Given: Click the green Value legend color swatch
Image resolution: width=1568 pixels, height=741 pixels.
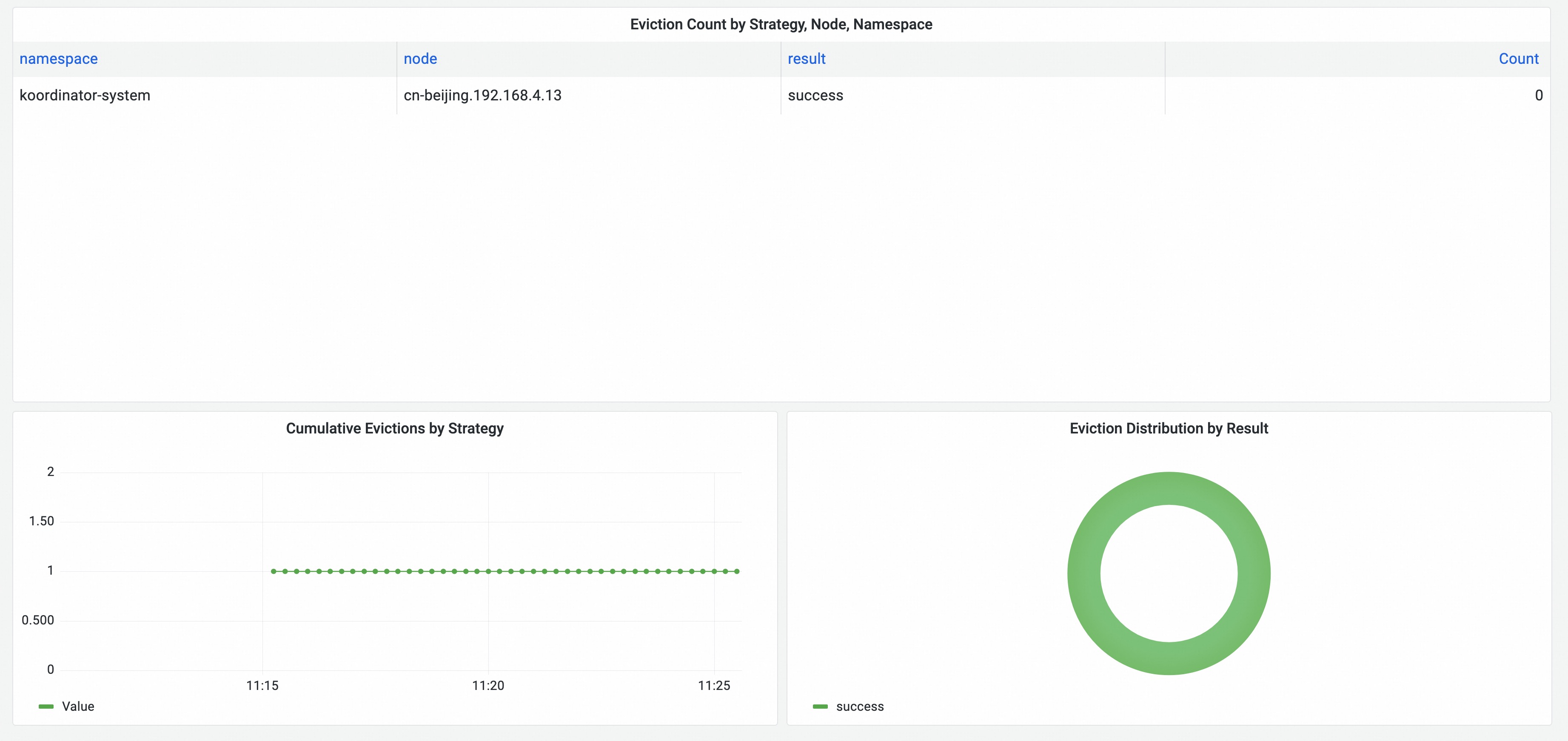Looking at the screenshot, I should pyautogui.click(x=46, y=706).
